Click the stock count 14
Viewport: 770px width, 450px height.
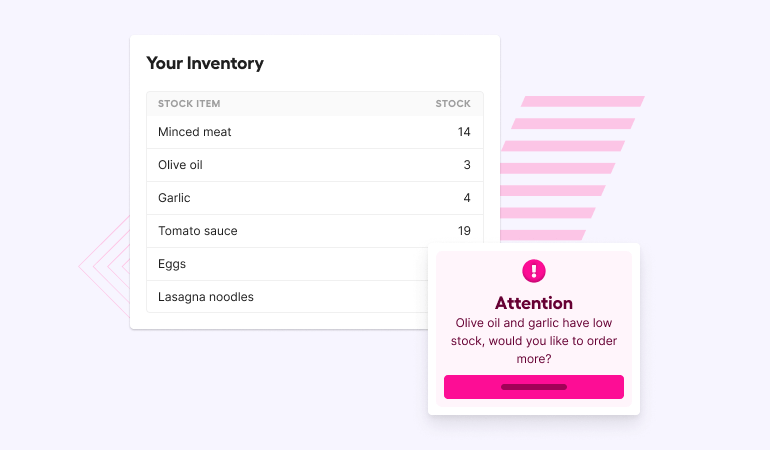click(464, 132)
